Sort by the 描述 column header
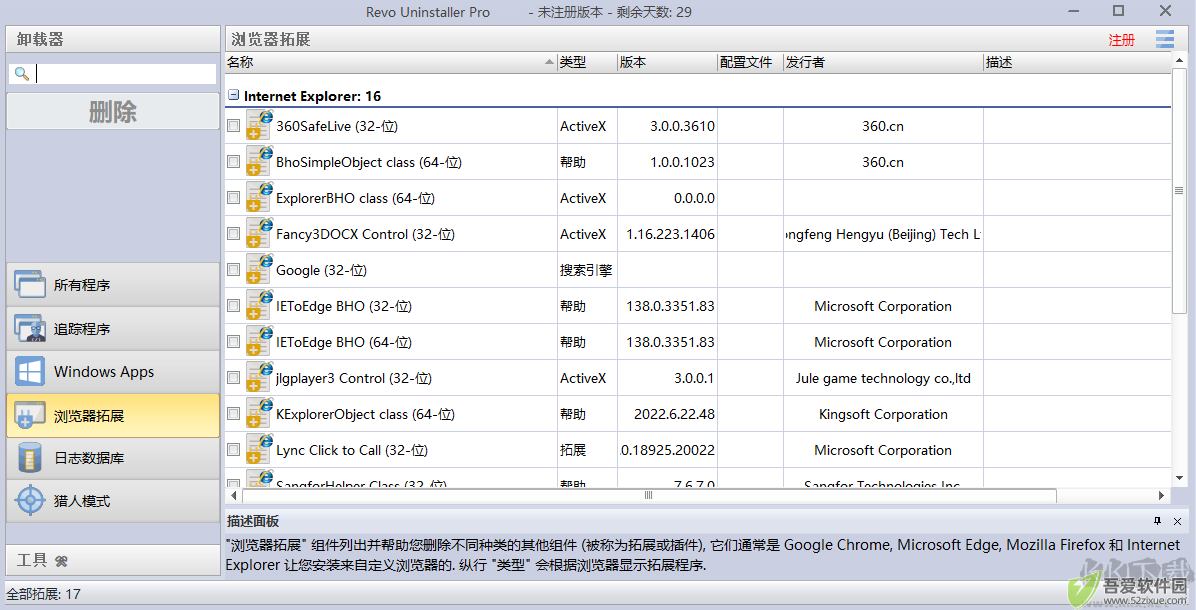This screenshot has width=1196, height=610. coord(1077,62)
